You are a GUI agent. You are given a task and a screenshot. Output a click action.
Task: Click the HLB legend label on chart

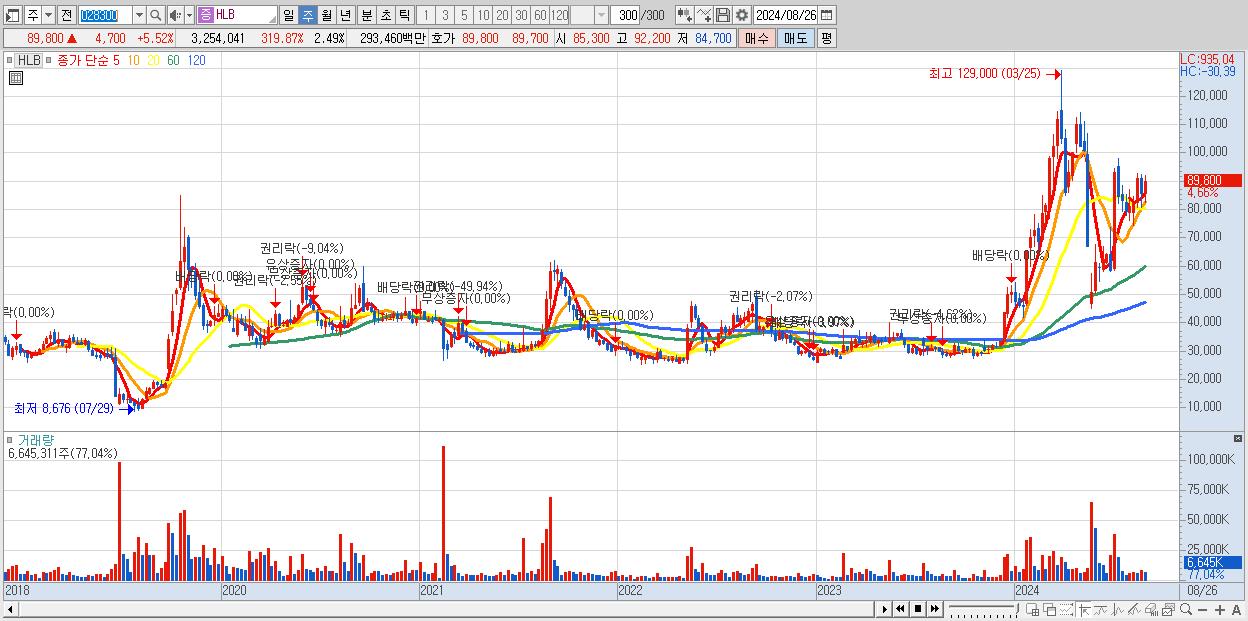pos(30,60)
